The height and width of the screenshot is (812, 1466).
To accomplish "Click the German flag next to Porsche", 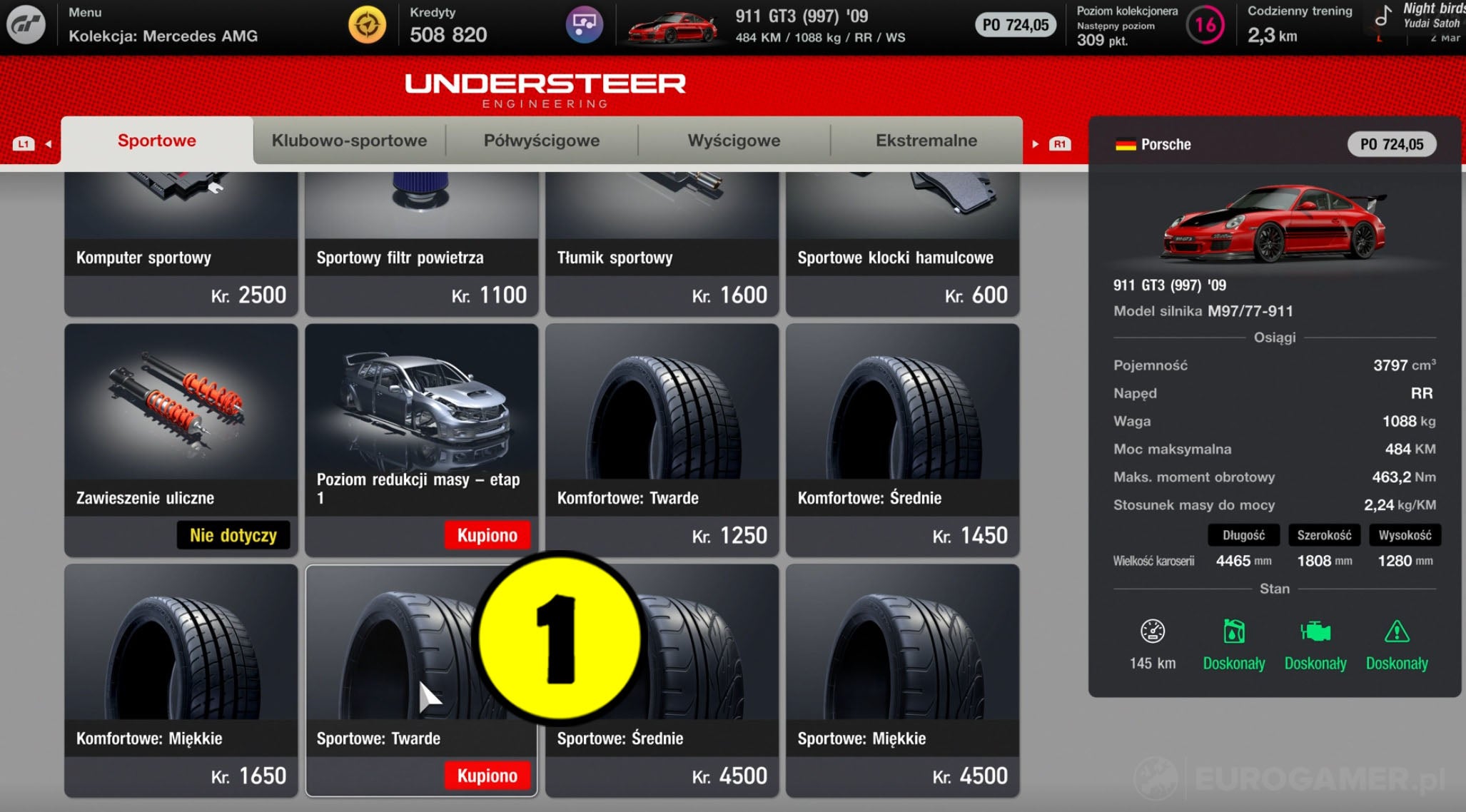I will 1126,144.
